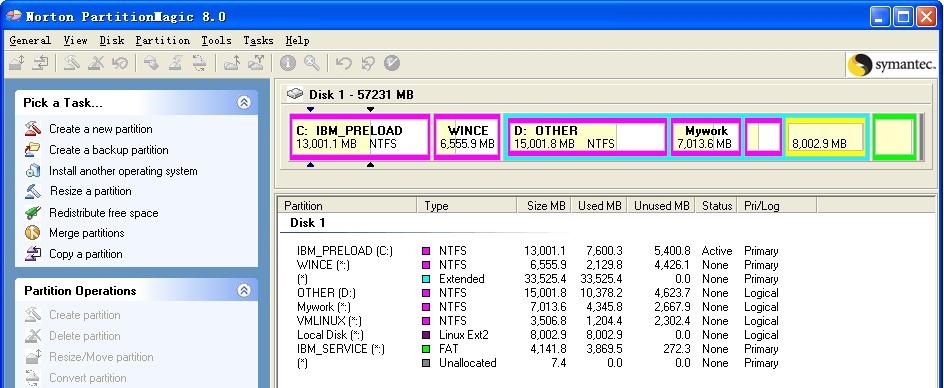Image resolution: width=944 pixels, height=388 pixels.
Task: Start the Resize a partition task
Action: pos(90,191)
